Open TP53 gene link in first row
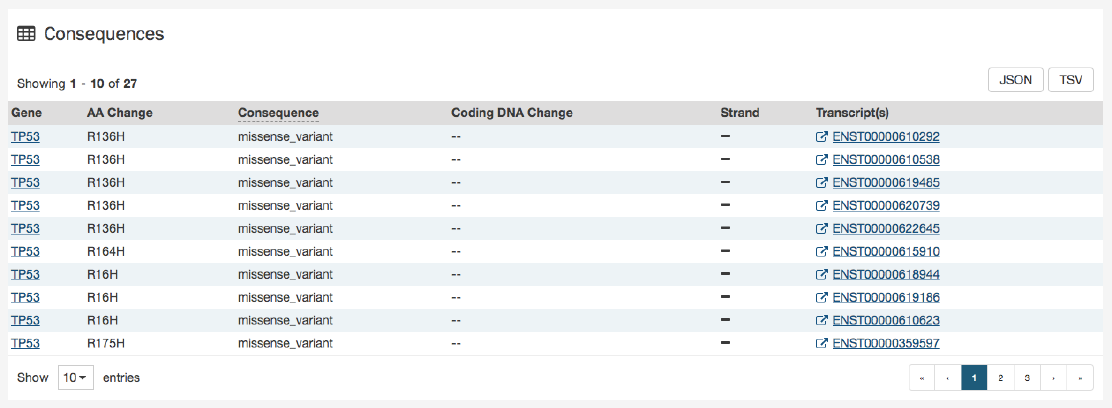Screen dimensions: 1112x408 (x=25, y=136)
